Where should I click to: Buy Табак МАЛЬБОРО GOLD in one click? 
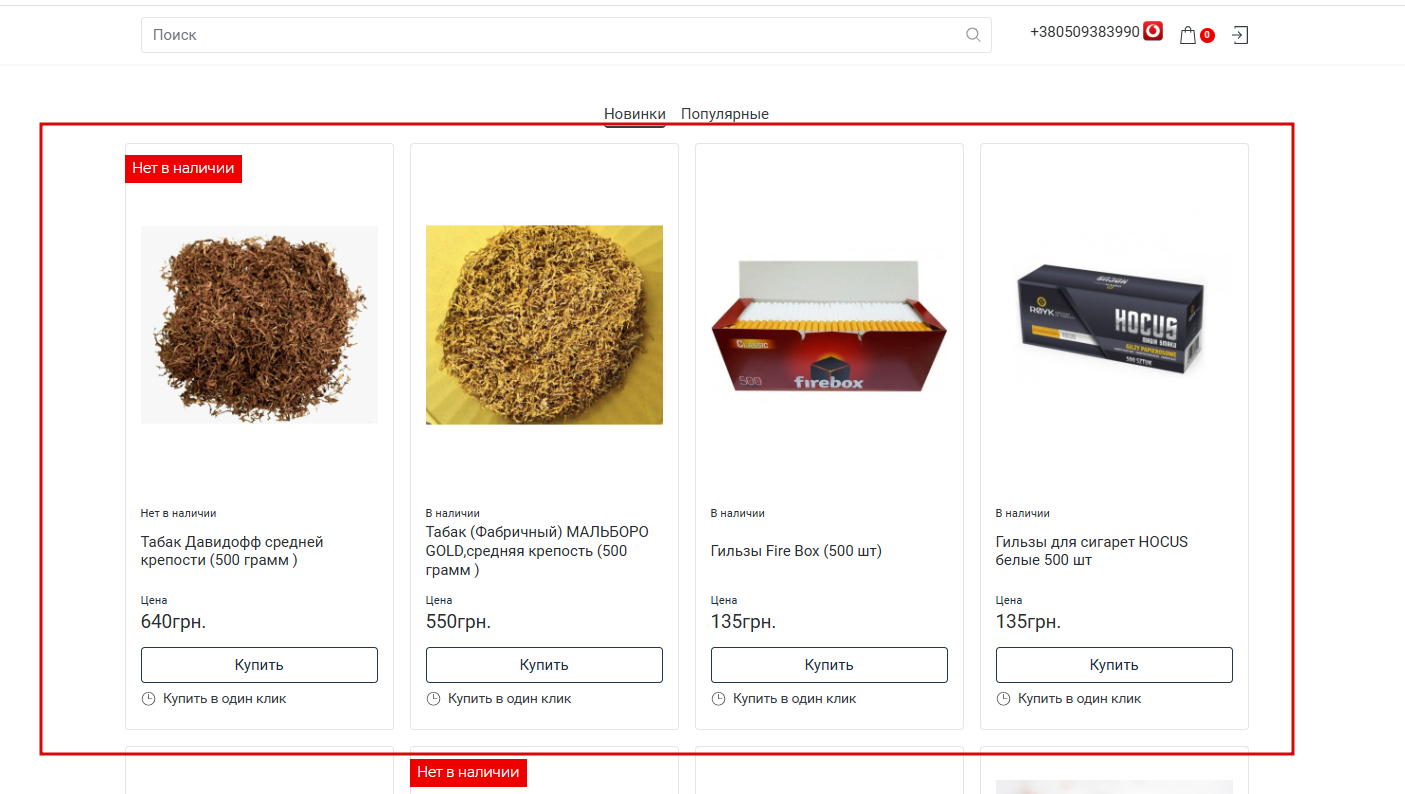pos(510,699)
